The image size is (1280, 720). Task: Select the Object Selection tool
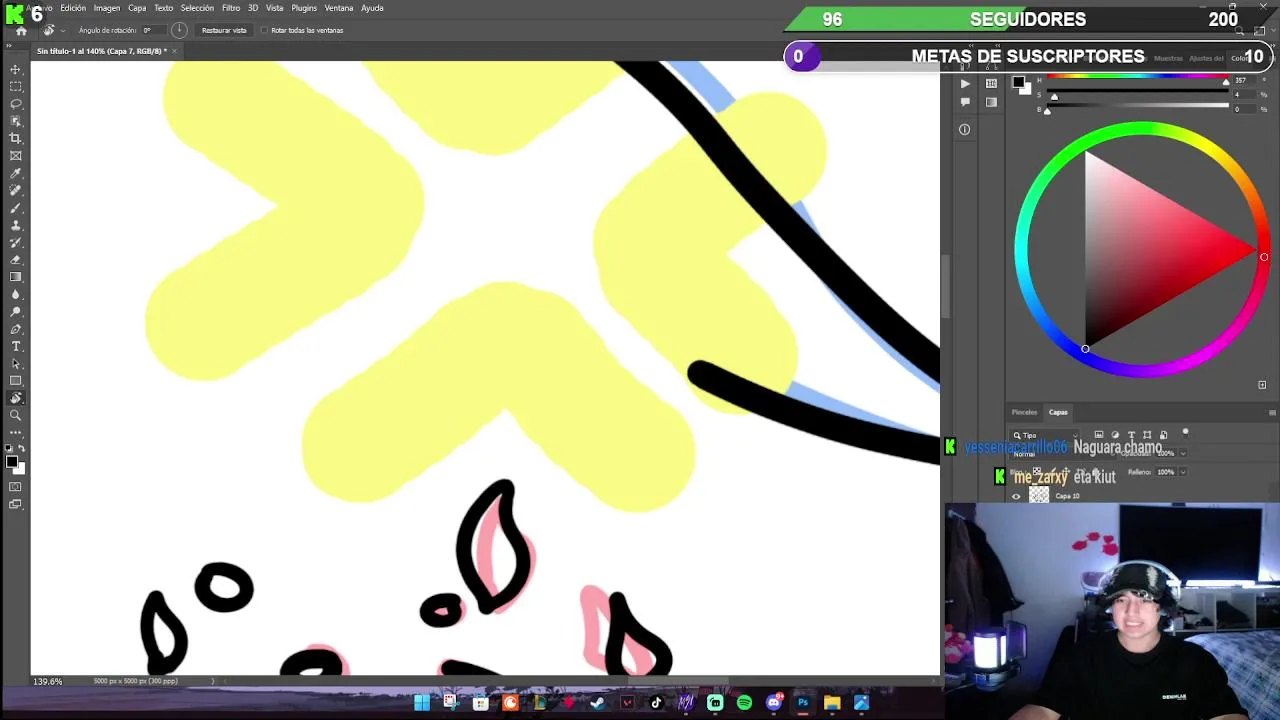point(16,121)
